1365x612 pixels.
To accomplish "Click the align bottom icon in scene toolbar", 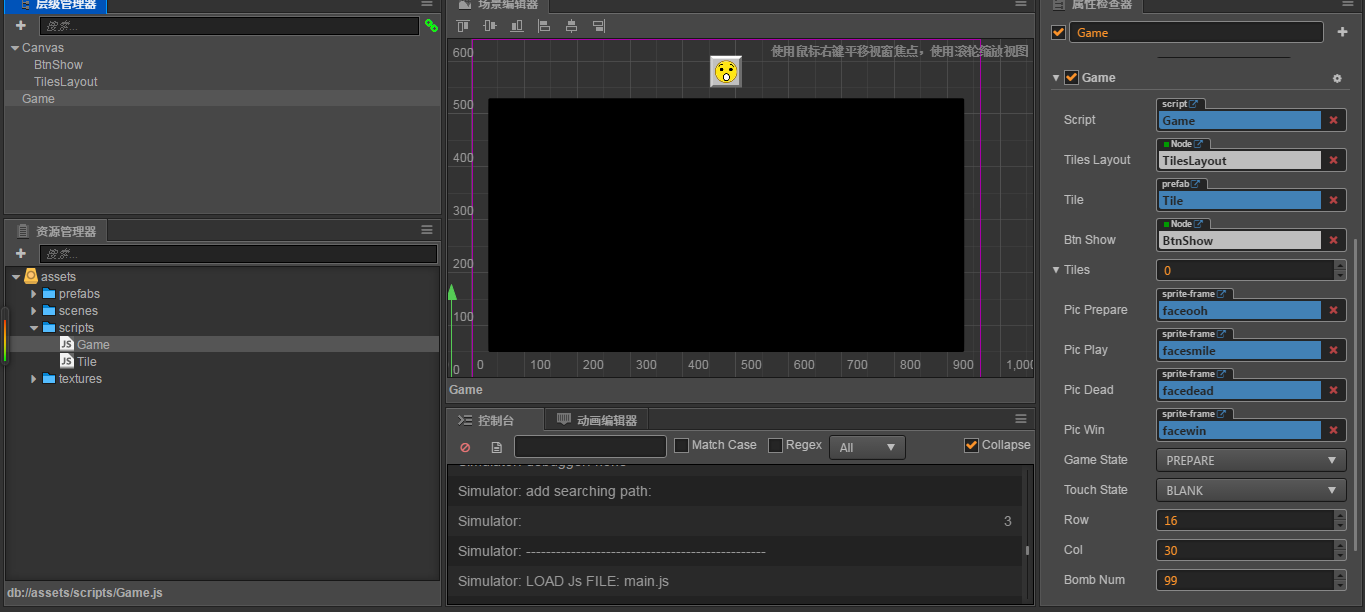I will pyautogui.click(x=517, y=26).
